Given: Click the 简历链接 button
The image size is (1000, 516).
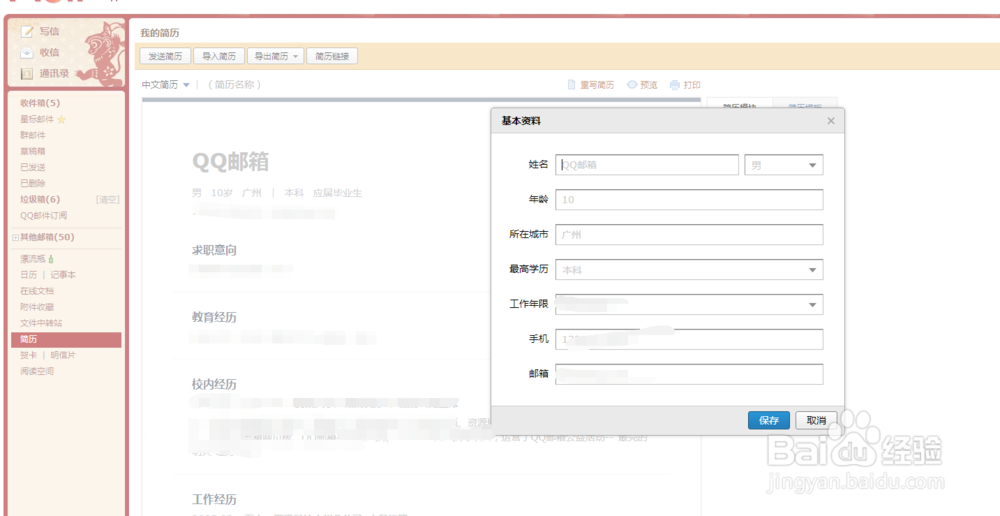Looking at the screenshot, I should click(332, 56).
